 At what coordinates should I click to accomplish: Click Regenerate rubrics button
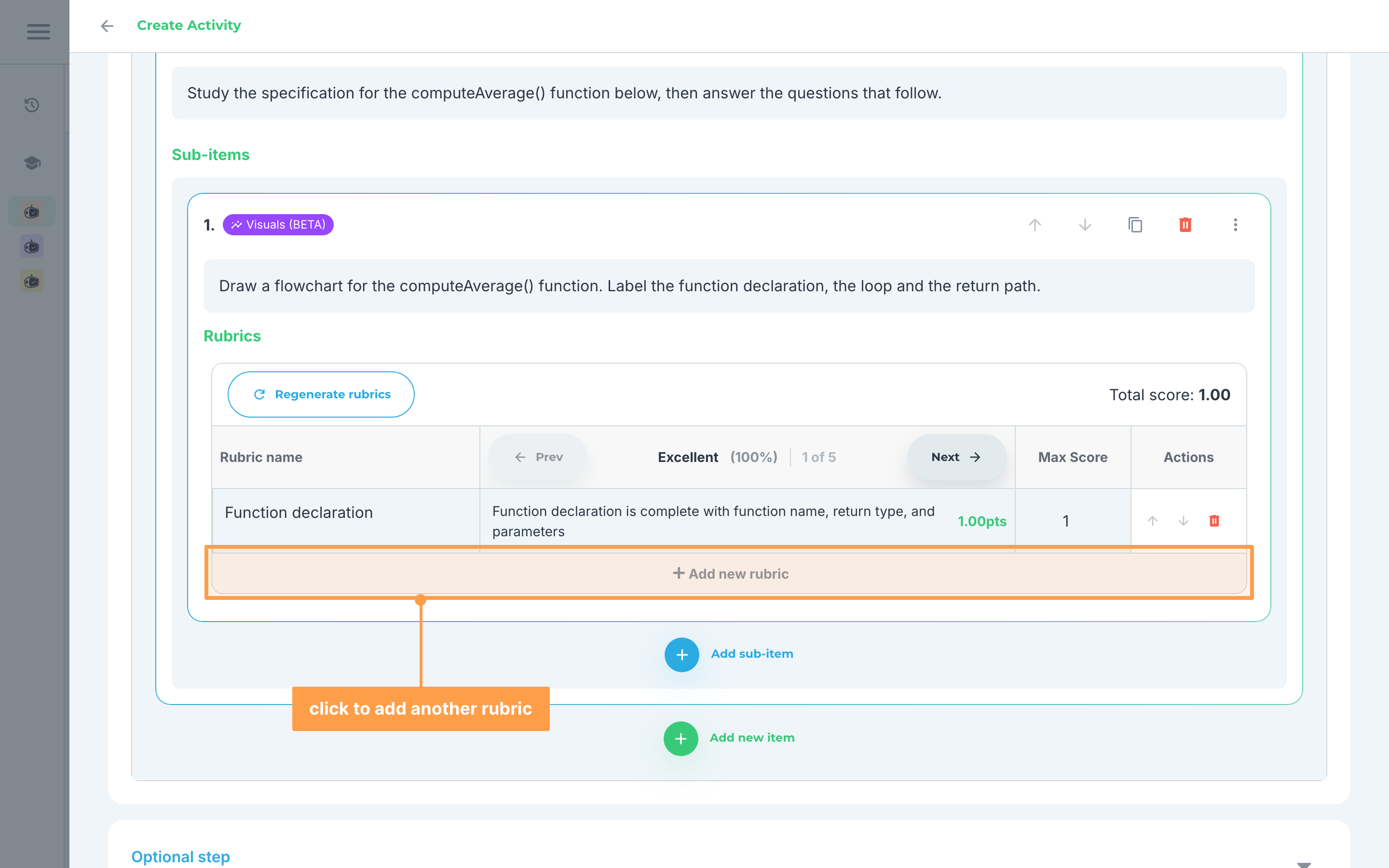tap(321, 394)
